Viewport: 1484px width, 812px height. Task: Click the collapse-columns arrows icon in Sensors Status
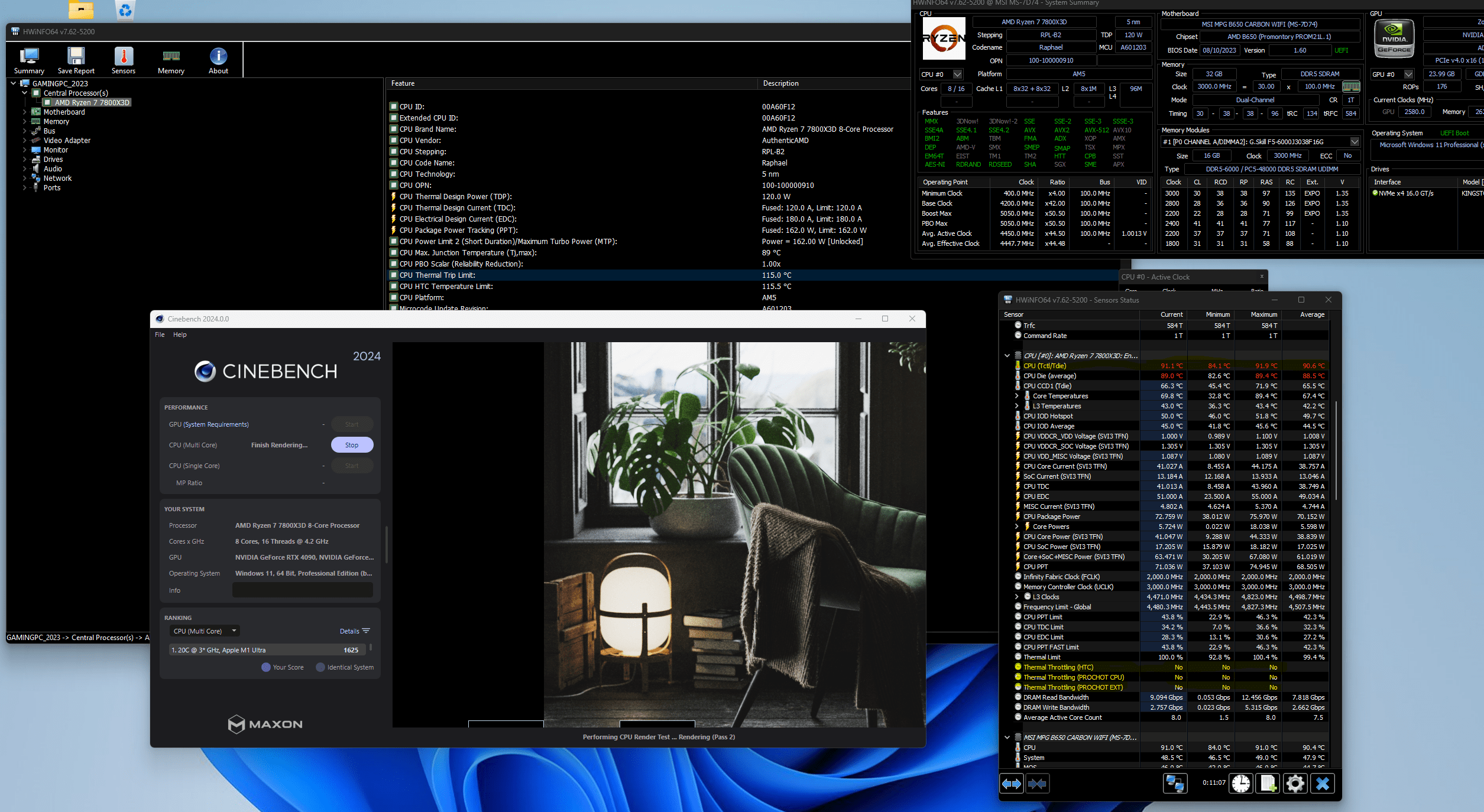(x=1038, y=784)
